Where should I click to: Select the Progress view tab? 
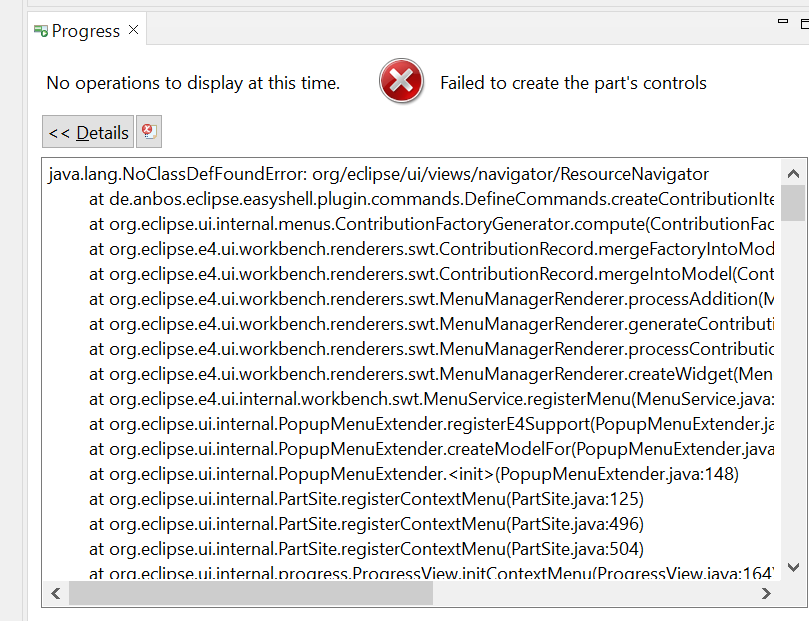coord(85,31)
